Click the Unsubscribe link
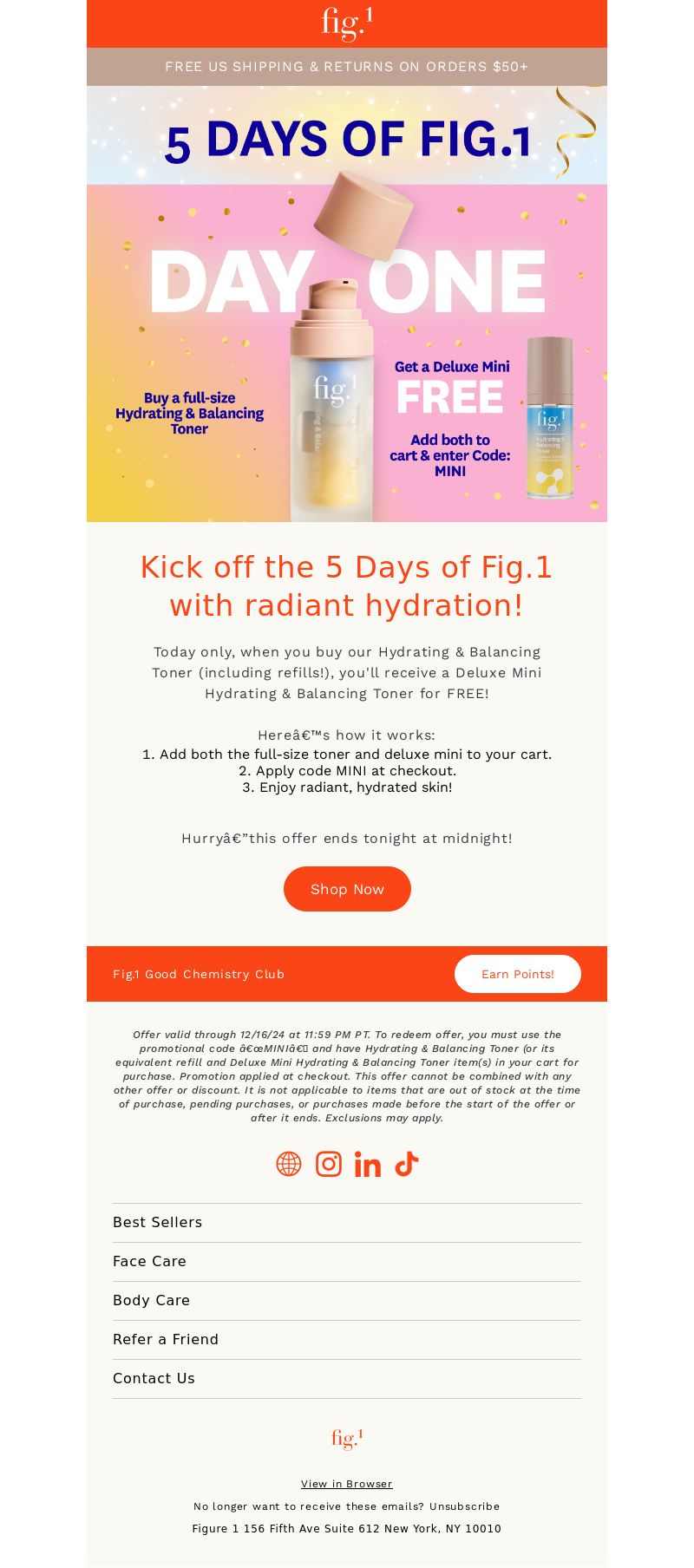The height and width of the screenshot is (1568, 694). click(464, 1506)
